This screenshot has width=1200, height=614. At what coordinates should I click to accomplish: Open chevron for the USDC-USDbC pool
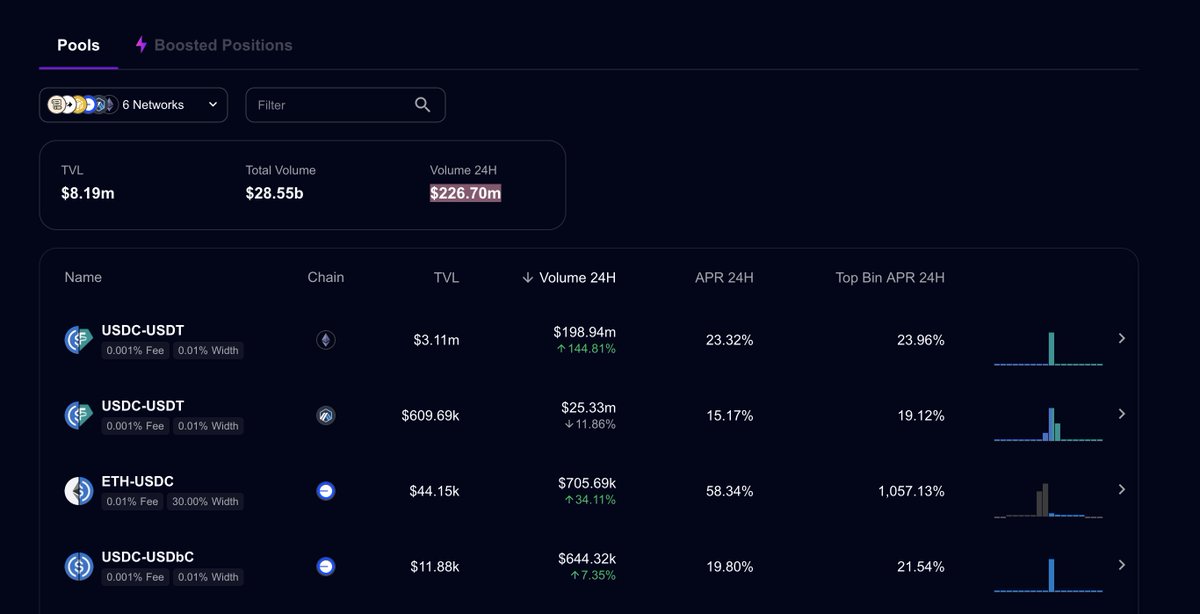pyautogui.click(x=1122, y=565)
